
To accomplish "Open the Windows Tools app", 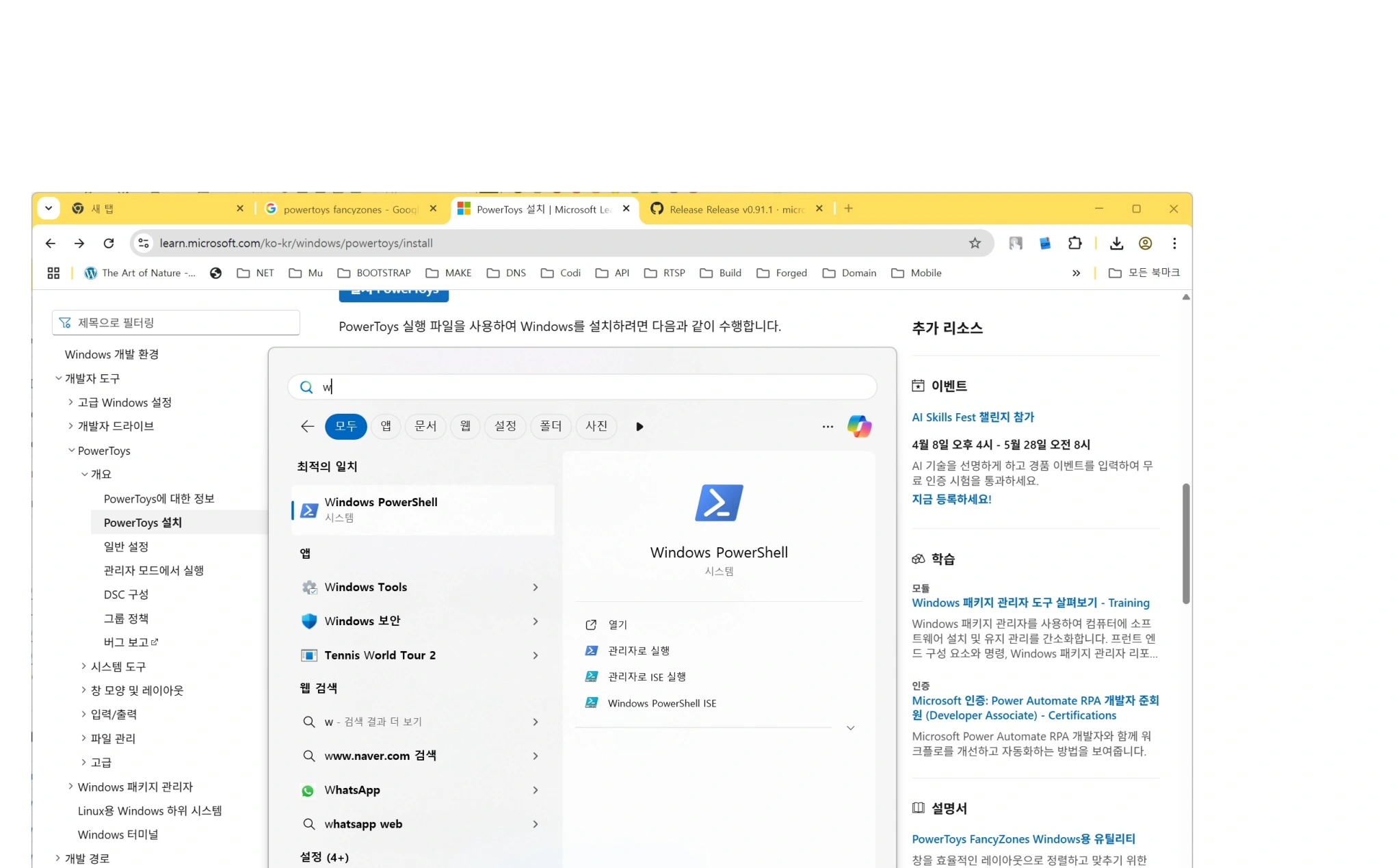I will (x=366, y=586).
